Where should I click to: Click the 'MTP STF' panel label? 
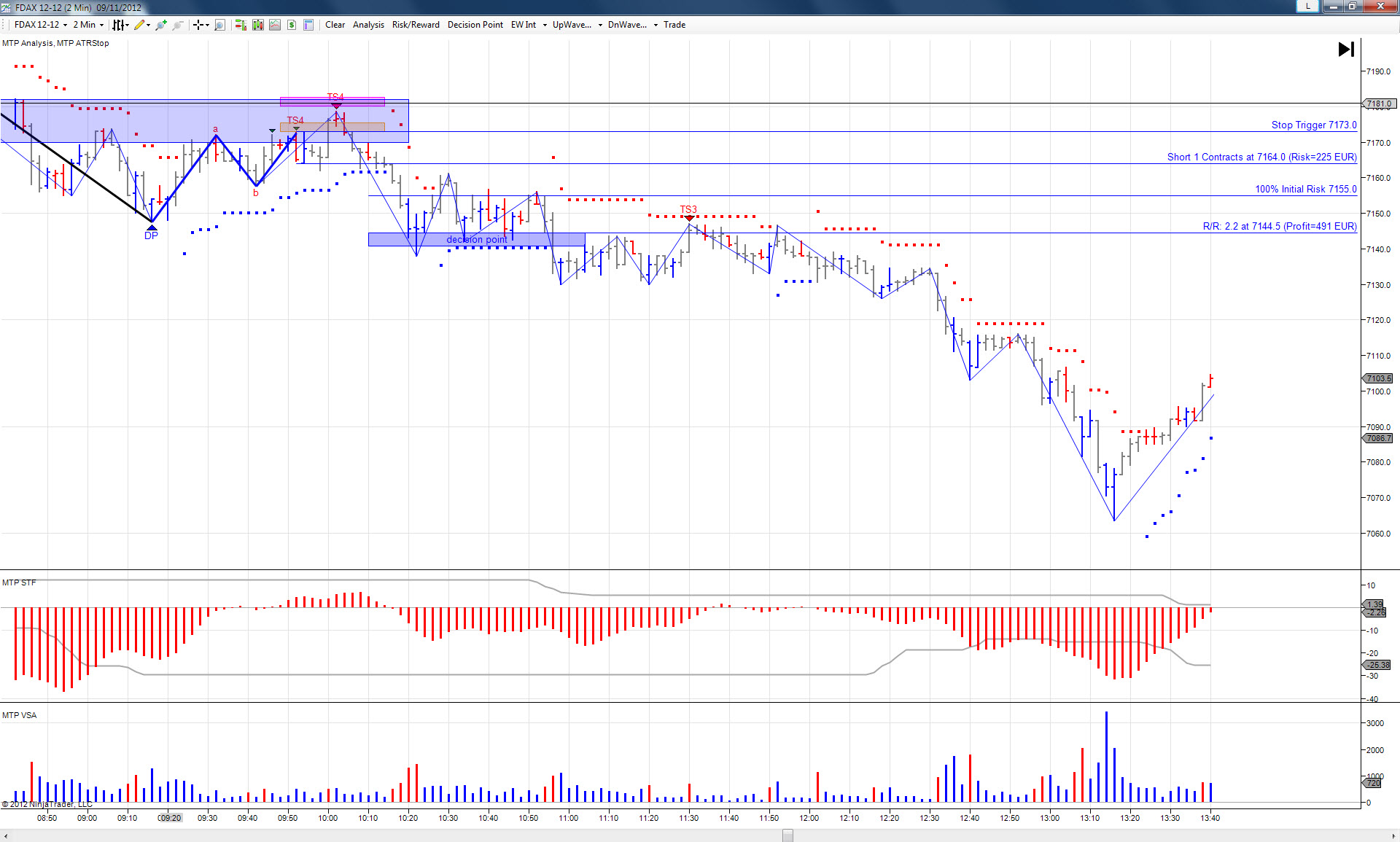click(19, 583)
